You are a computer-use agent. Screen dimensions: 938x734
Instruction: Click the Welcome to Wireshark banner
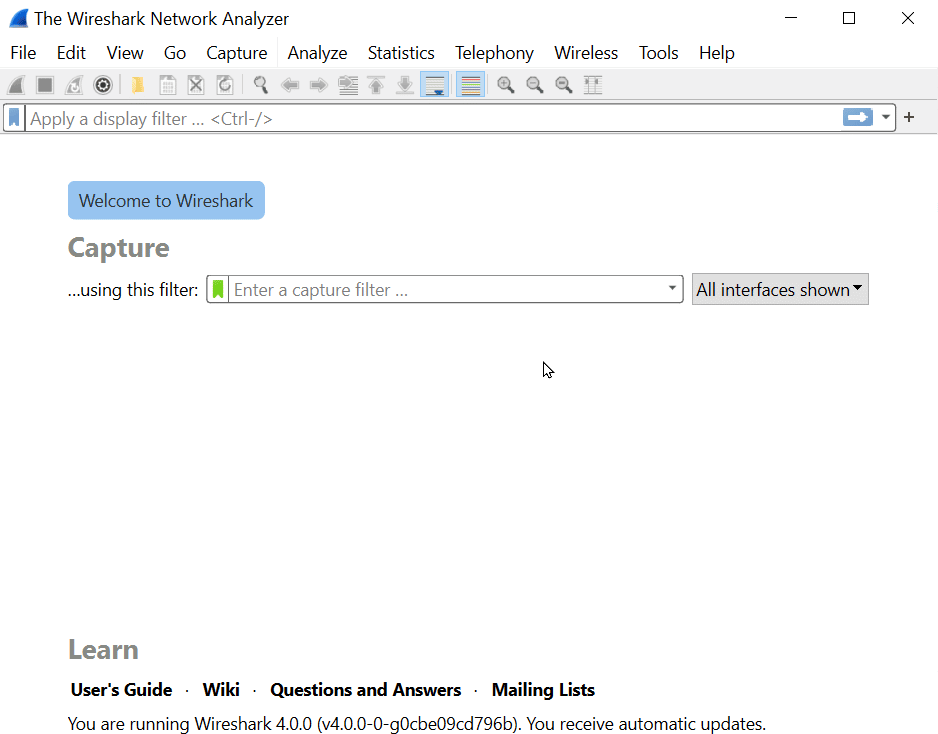click(166, 200)
